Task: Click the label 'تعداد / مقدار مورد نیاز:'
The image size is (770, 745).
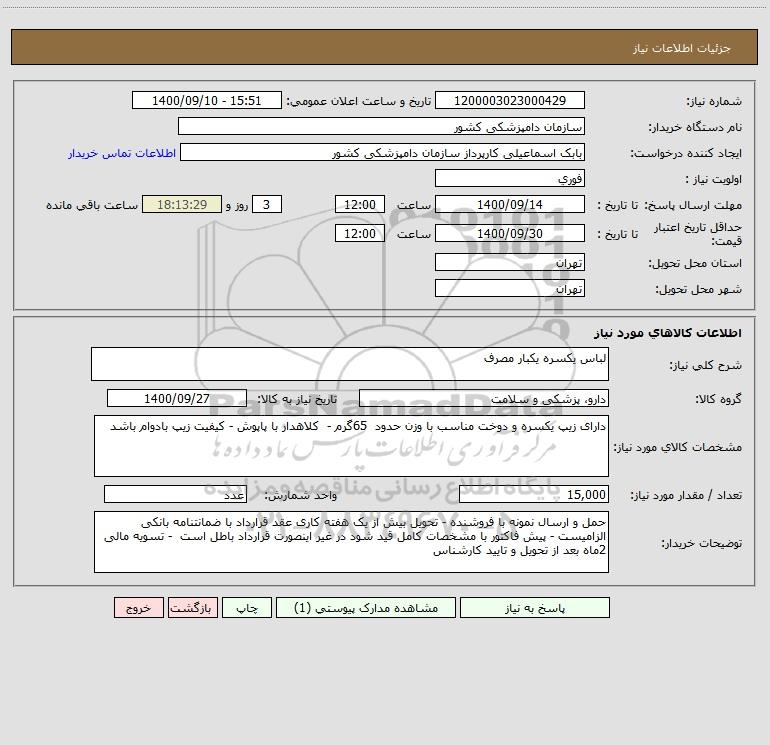Action: point(686,496)
